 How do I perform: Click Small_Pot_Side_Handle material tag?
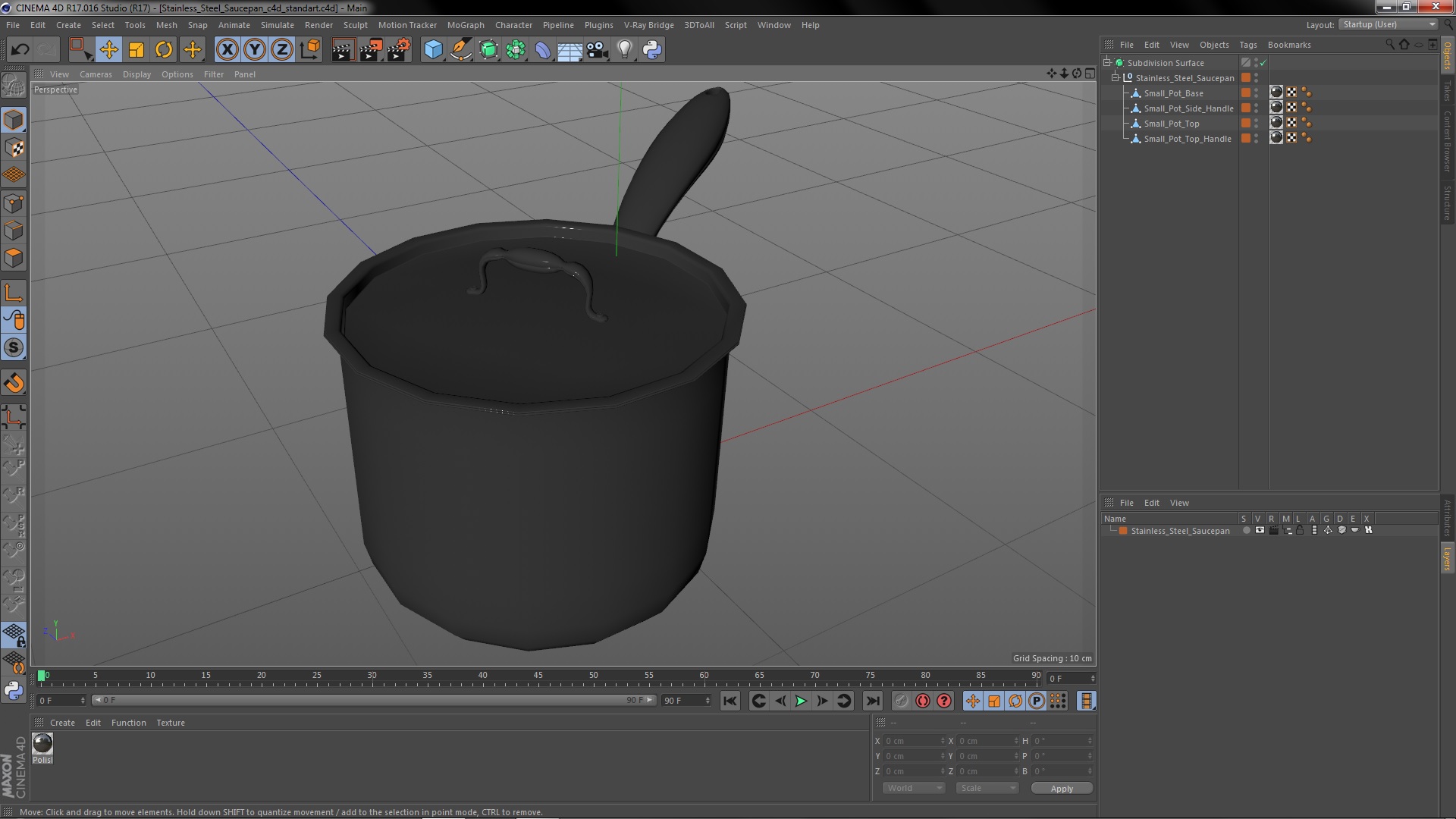pos(1276,108)
